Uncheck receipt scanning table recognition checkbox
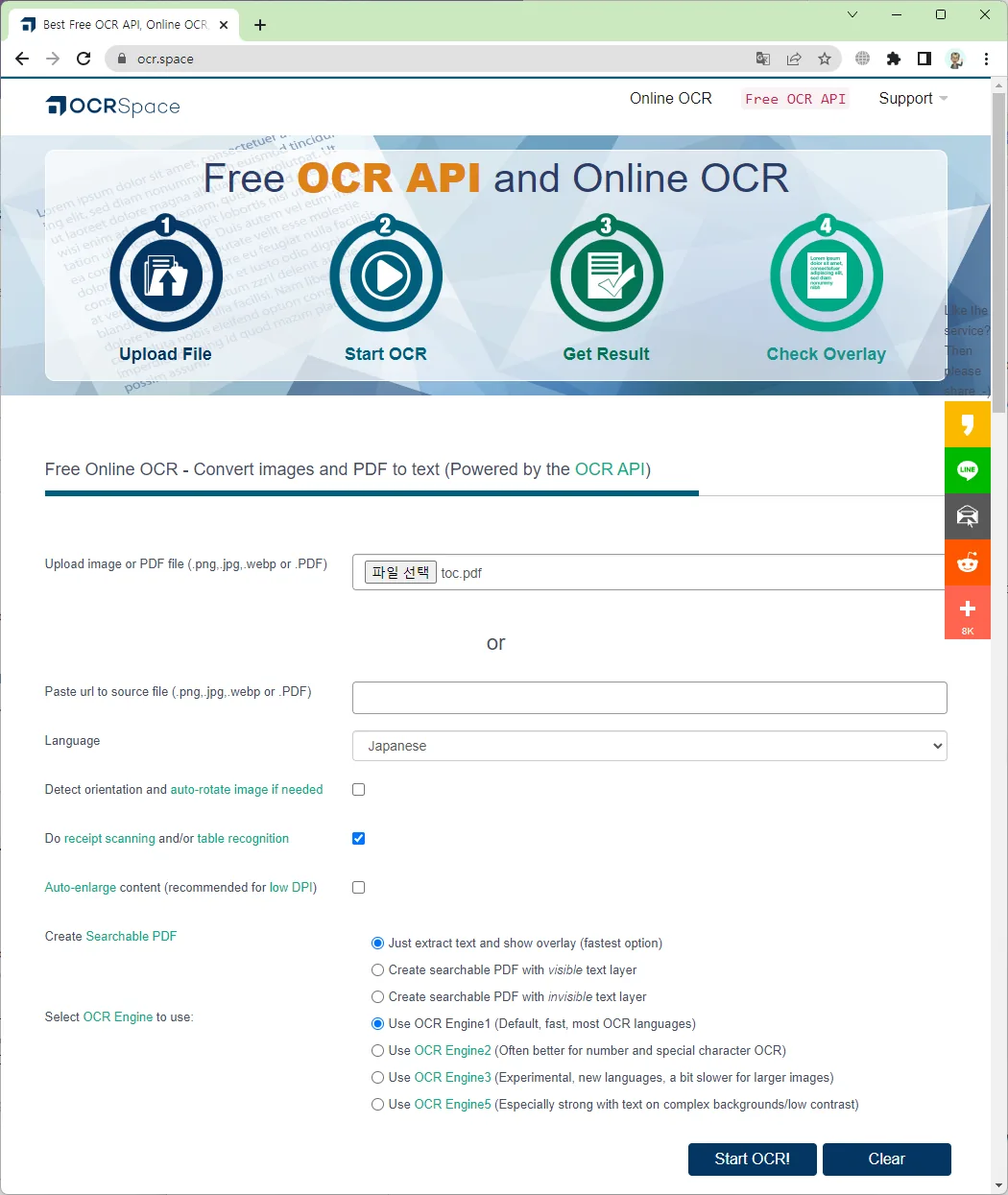The height and width of the screenshot is (1195, 1008). pyautogui.click(x=359, y=838)
